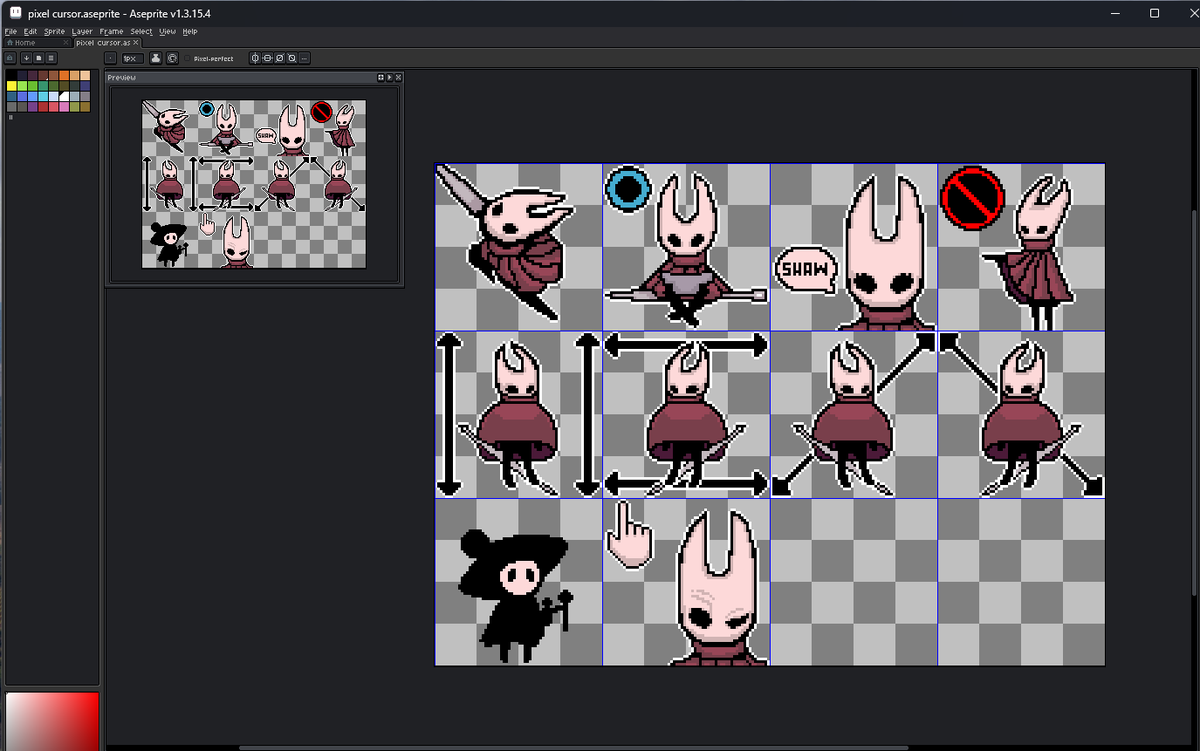Toggle the right diagonal symmetry button

coord(279,58)
